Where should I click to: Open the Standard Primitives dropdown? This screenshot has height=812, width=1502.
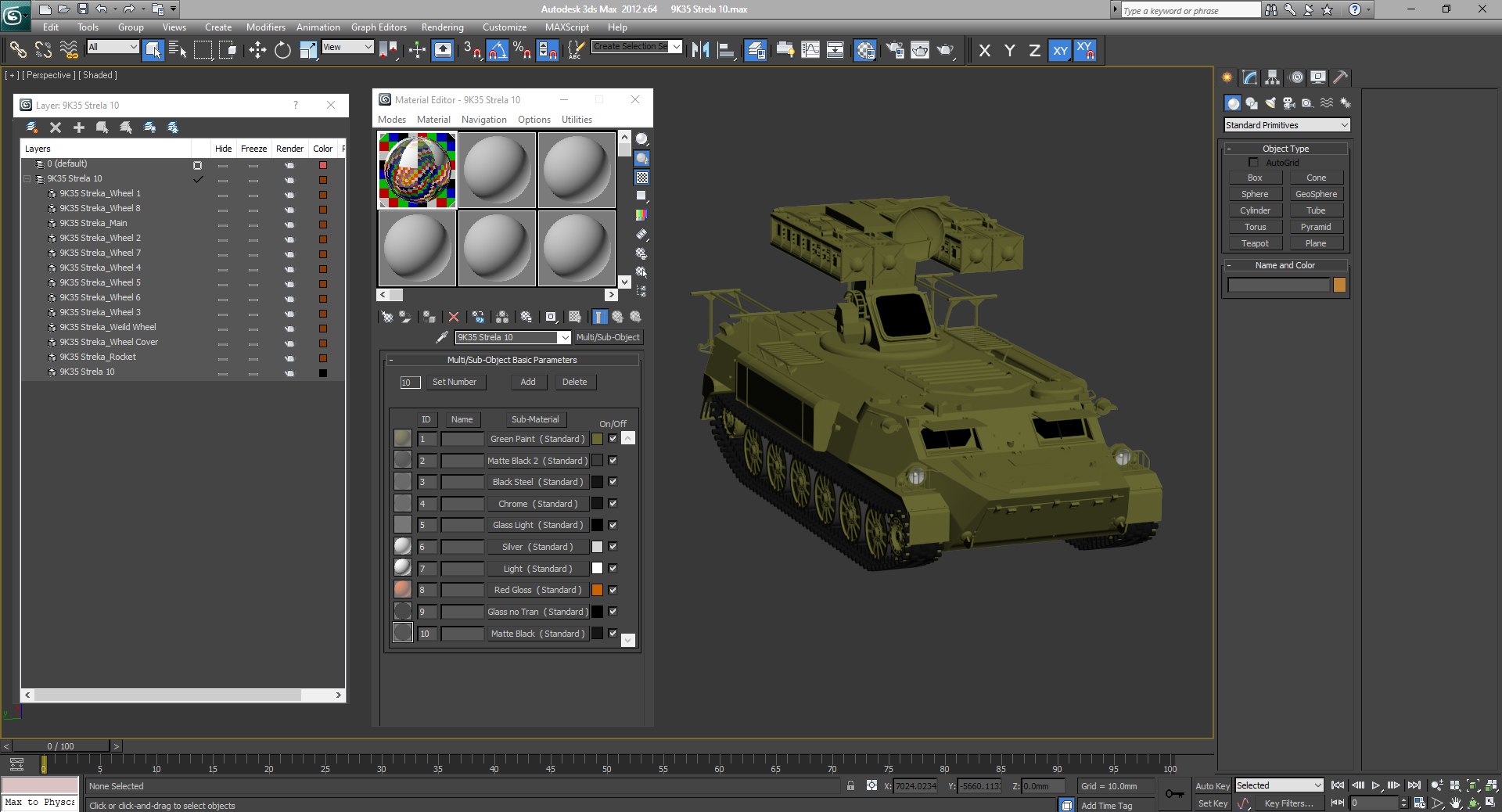coord(1287,125)
